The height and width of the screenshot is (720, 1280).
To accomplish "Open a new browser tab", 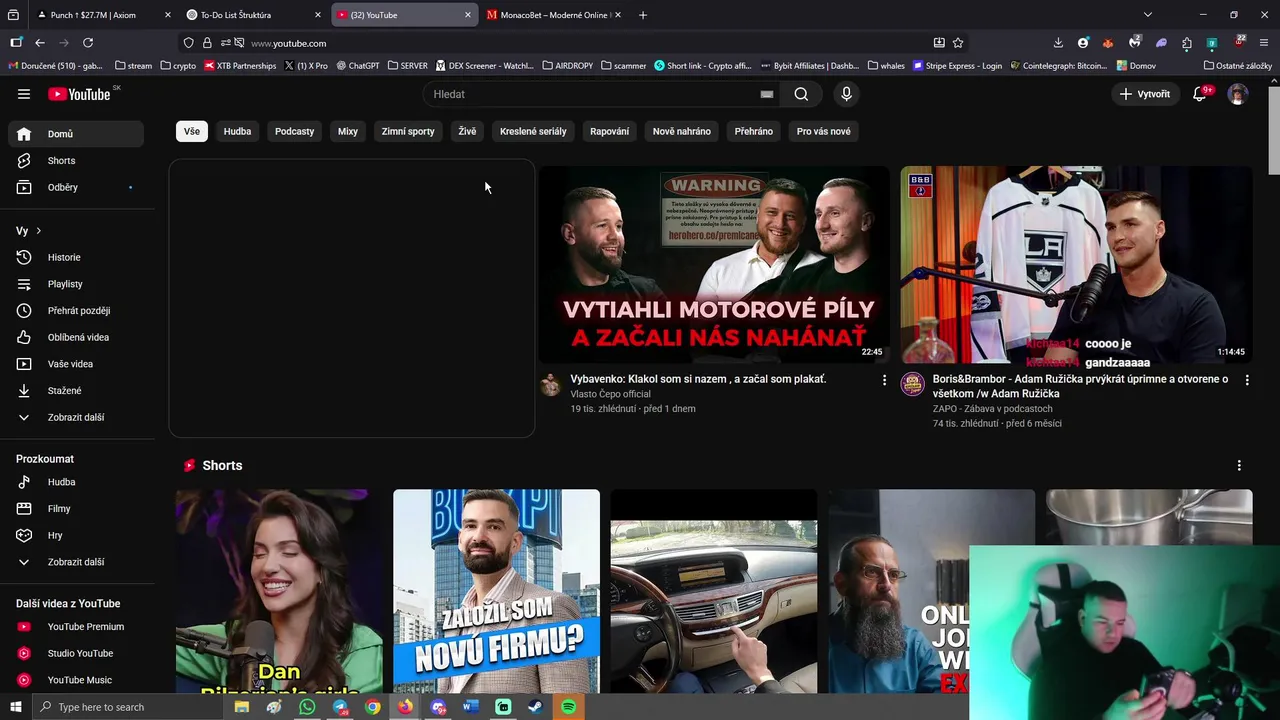I will [643, 15].
